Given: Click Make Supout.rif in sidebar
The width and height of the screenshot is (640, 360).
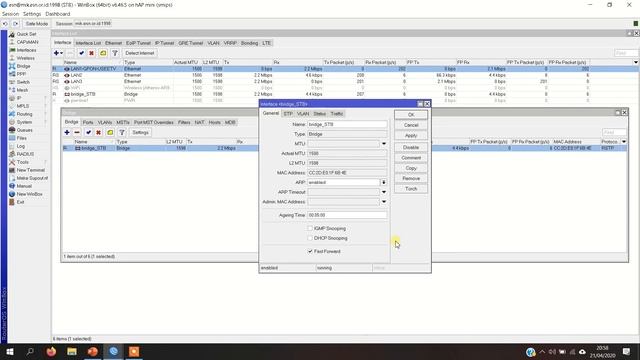Looking at the screenshot, I should (x=32, y=178).
